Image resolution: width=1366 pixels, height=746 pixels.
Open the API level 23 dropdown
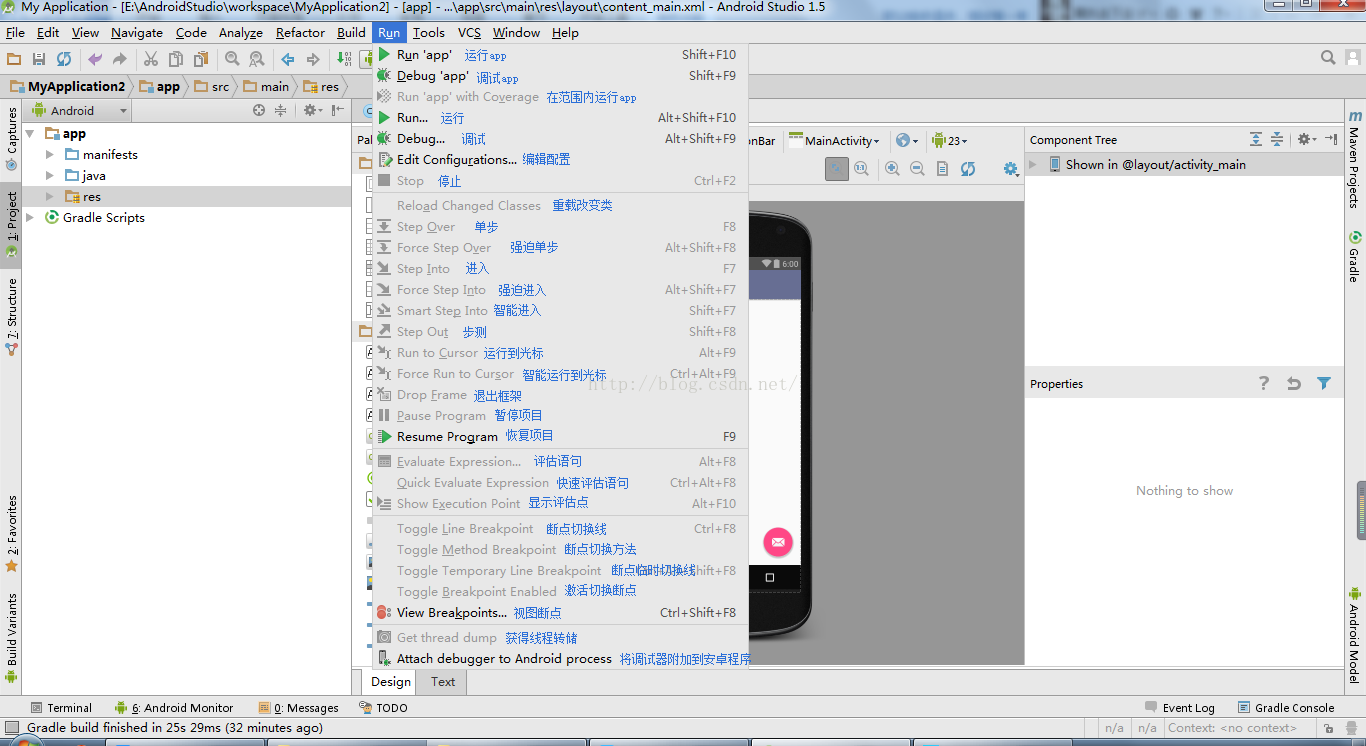pos(950,141)
